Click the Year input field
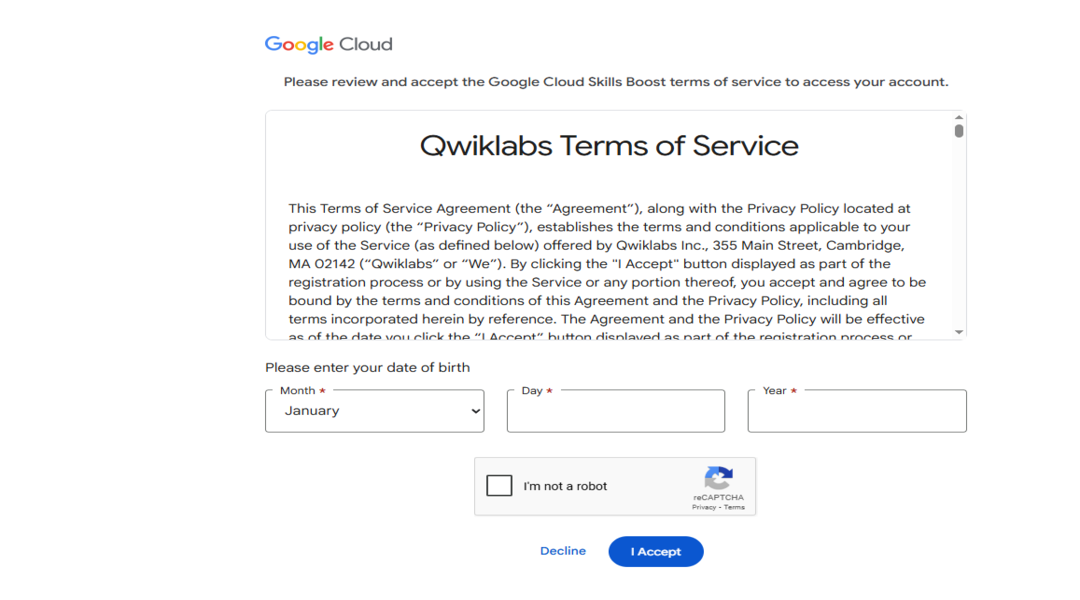1080x600 pixels. click(x=857, y=411)
